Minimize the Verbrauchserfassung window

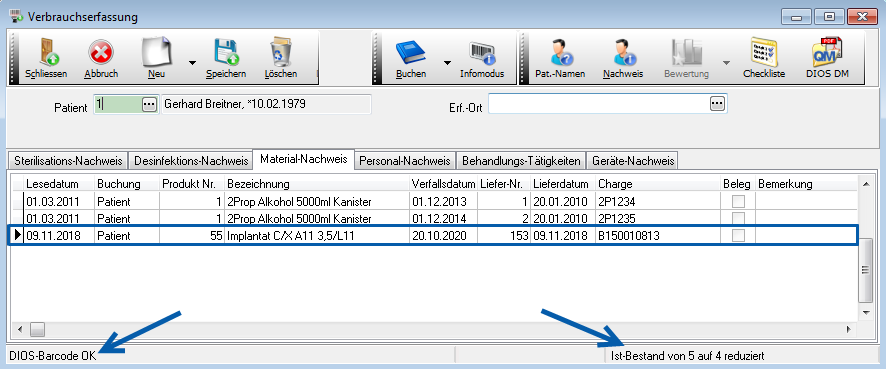(796, 17)
